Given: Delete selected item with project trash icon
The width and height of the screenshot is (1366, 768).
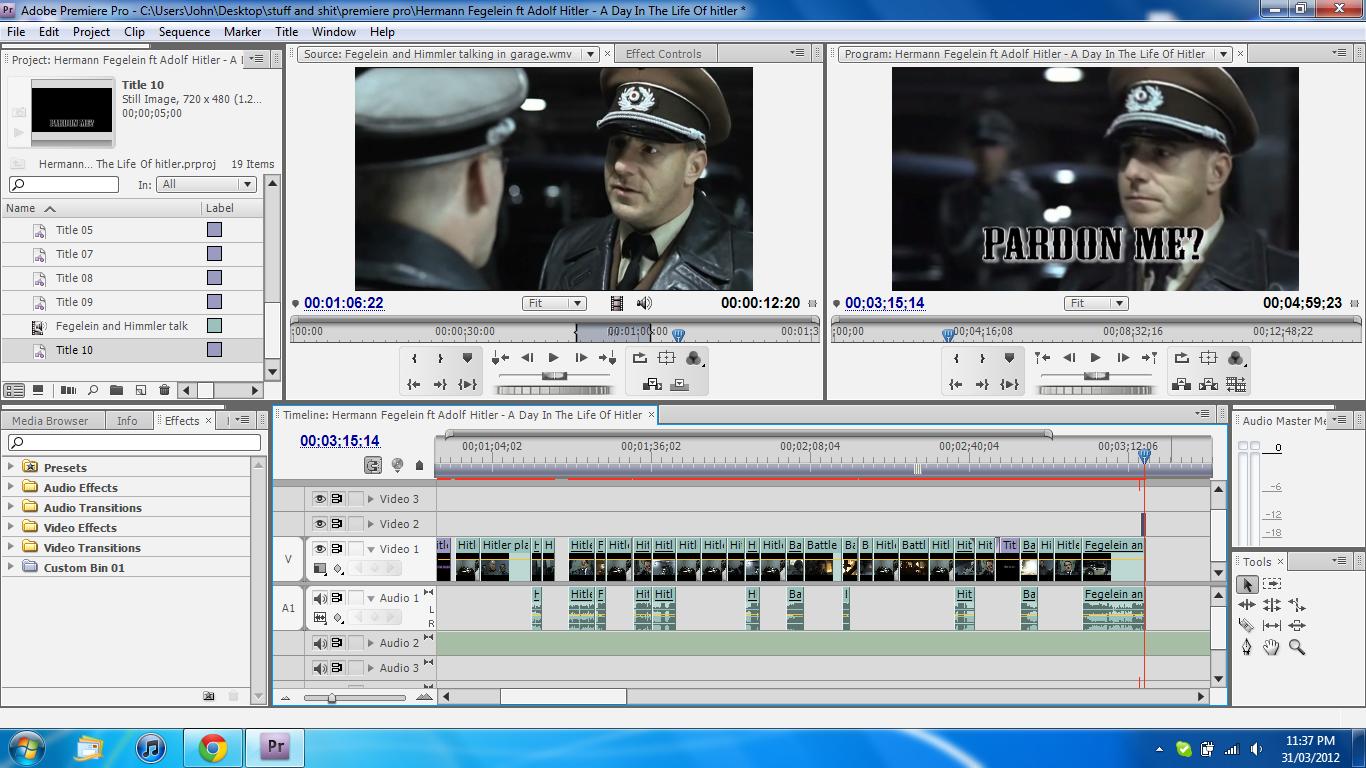Looking at the screenshot, I should click(164, 390).
